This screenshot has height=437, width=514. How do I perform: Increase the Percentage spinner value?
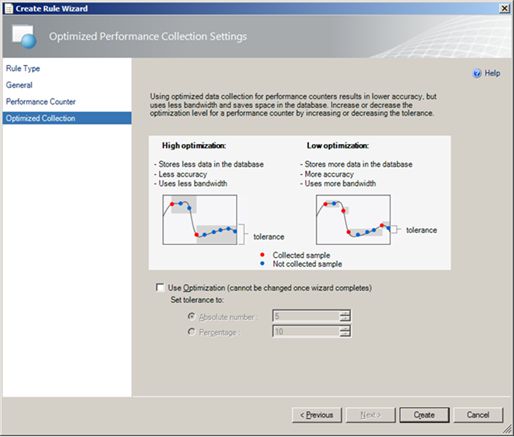[345, 328]
